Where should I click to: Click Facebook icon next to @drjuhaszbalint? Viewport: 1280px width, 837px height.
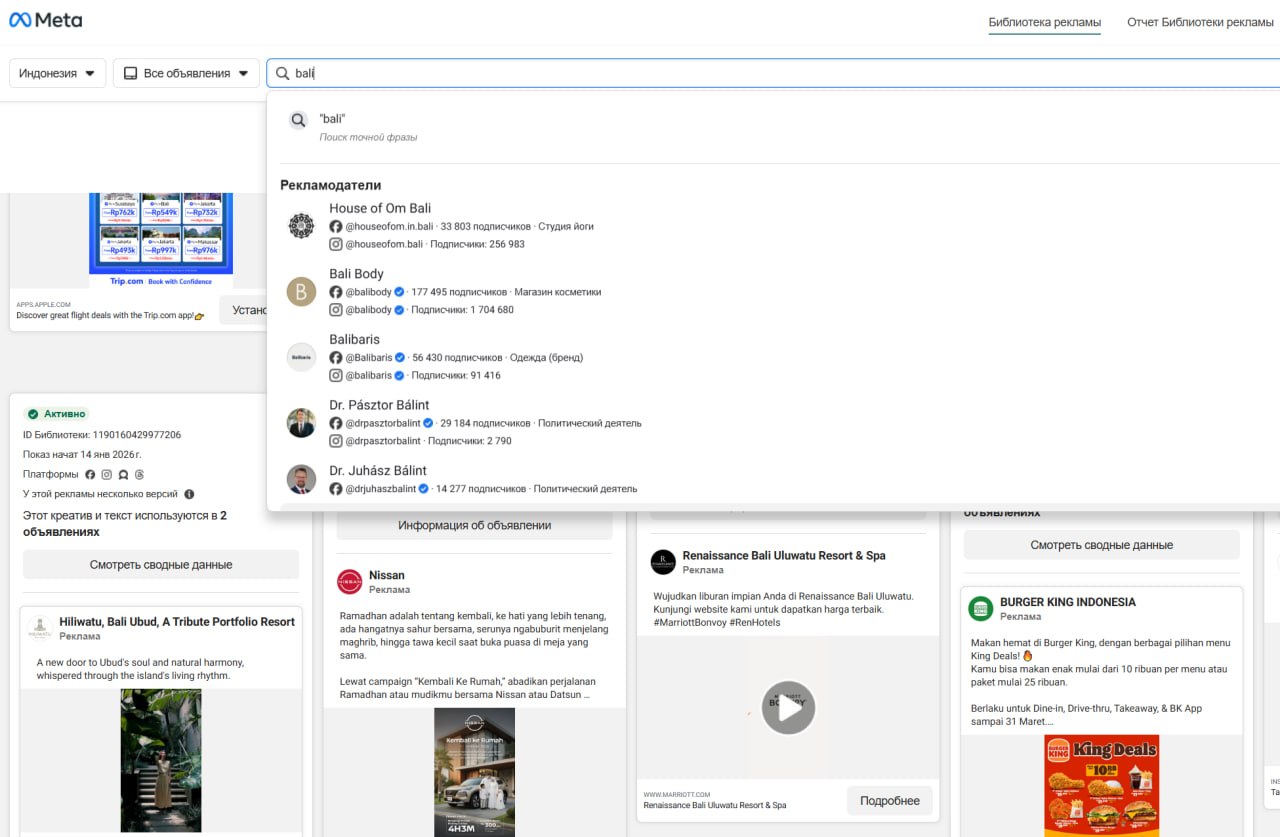pos(336,489)
